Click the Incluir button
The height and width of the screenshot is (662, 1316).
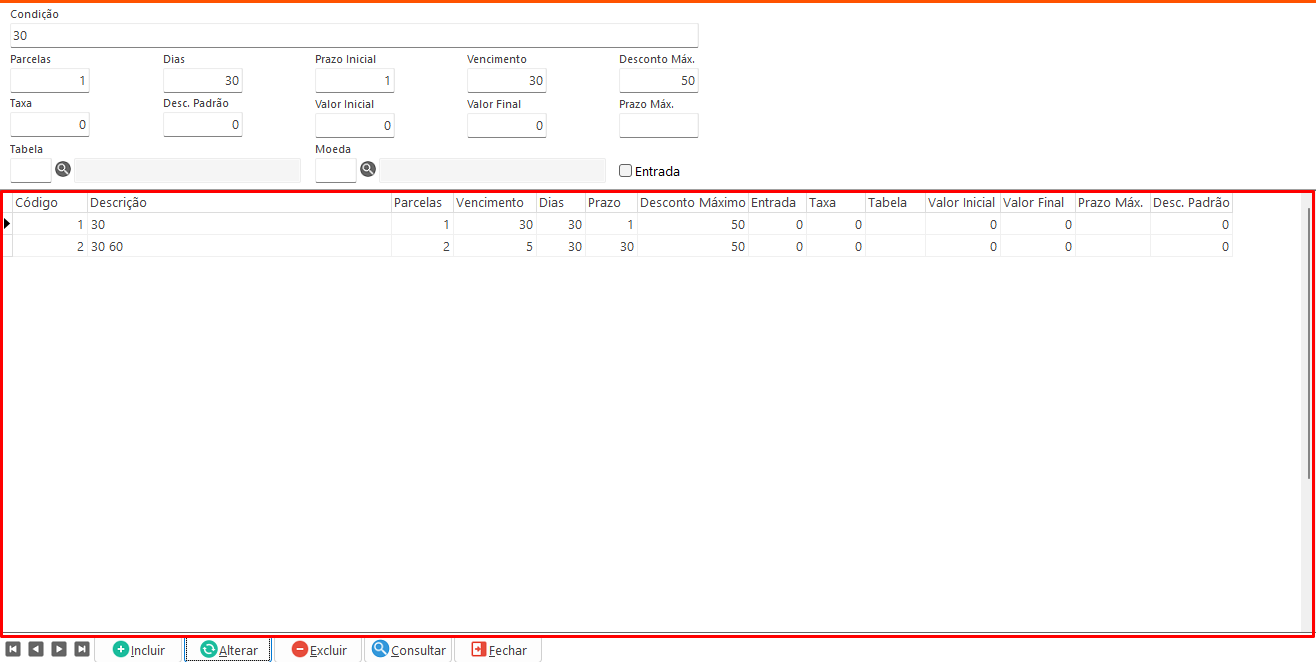point(138,650)
